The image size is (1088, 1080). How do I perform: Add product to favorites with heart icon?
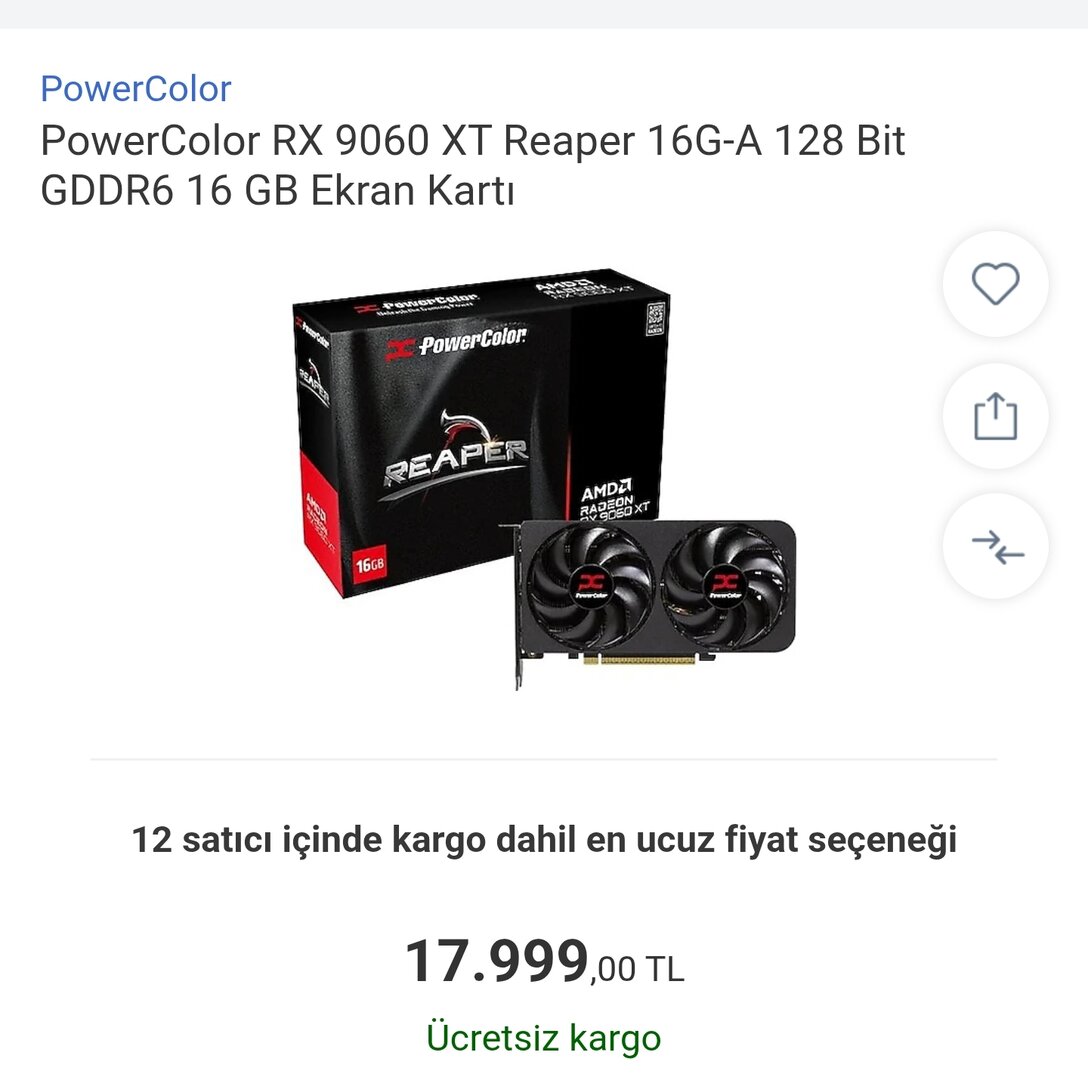click(x=995, y=284)
